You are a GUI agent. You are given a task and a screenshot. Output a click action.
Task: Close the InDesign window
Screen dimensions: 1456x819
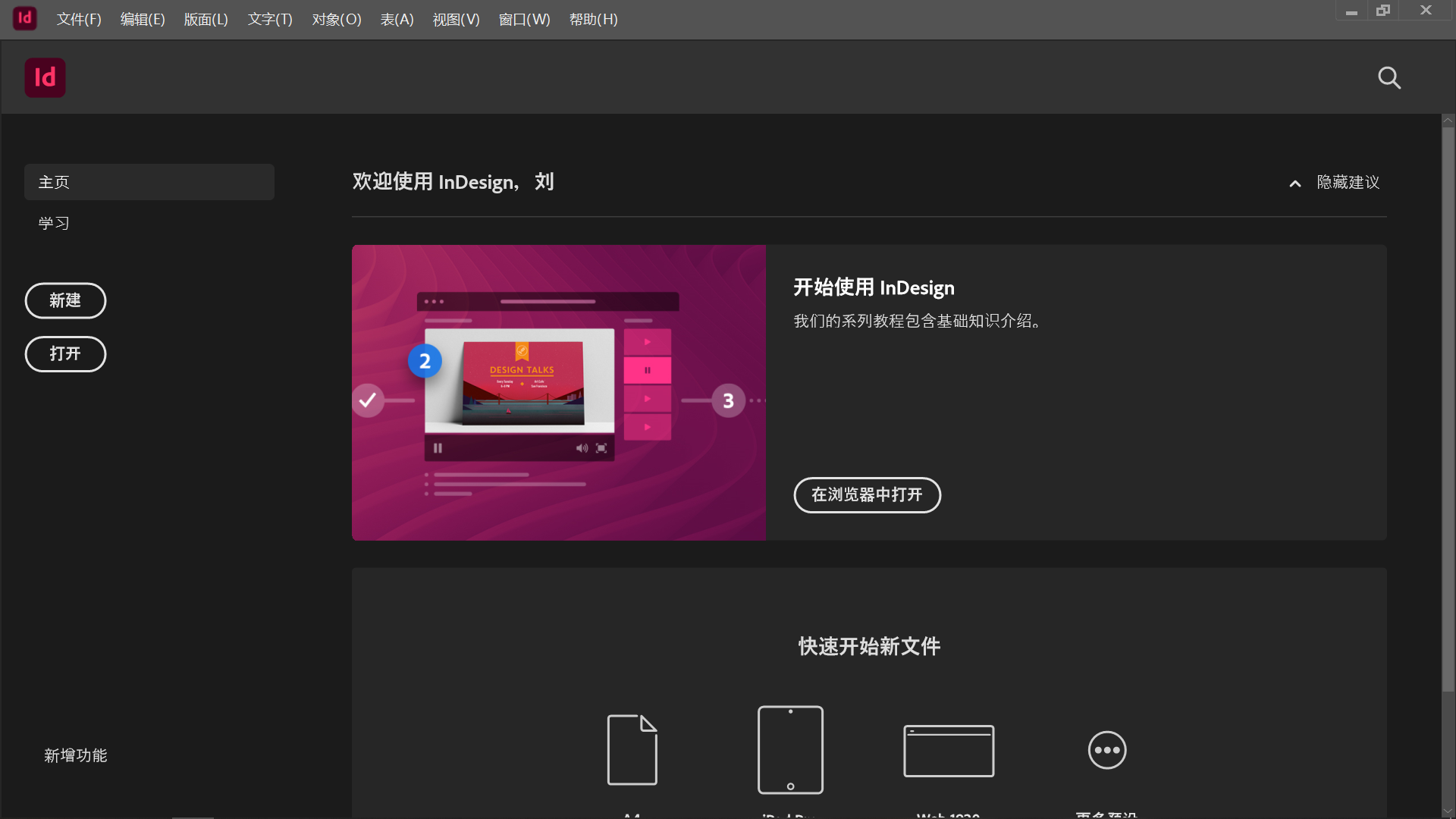coord(1426,11)
